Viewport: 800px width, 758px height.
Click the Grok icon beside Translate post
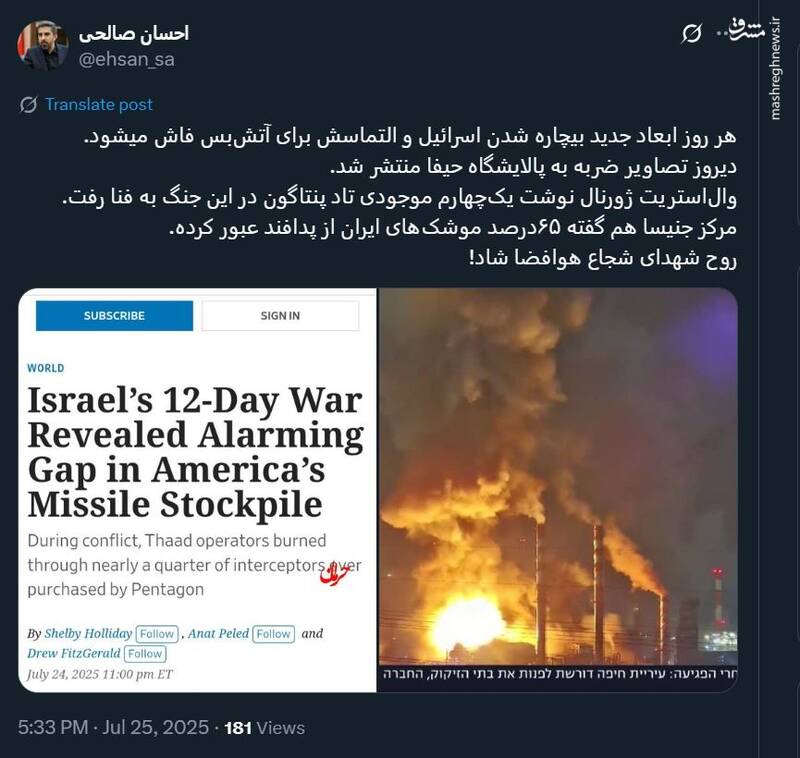point(28,105)
